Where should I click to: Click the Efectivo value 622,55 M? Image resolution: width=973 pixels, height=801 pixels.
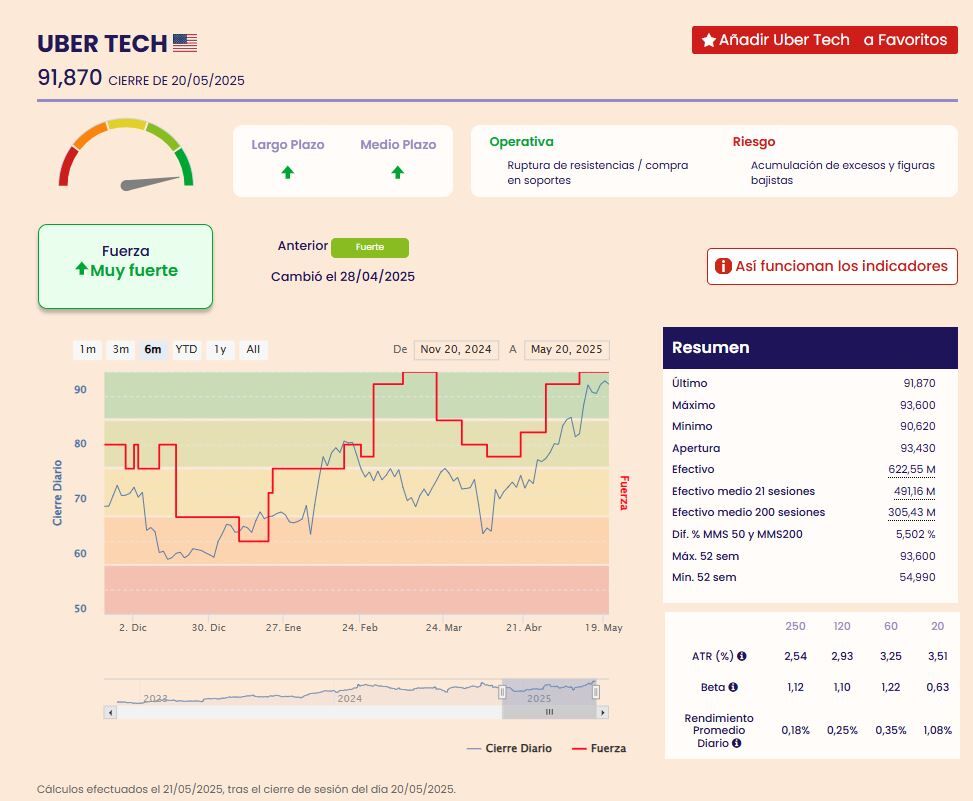coord(912,470)
